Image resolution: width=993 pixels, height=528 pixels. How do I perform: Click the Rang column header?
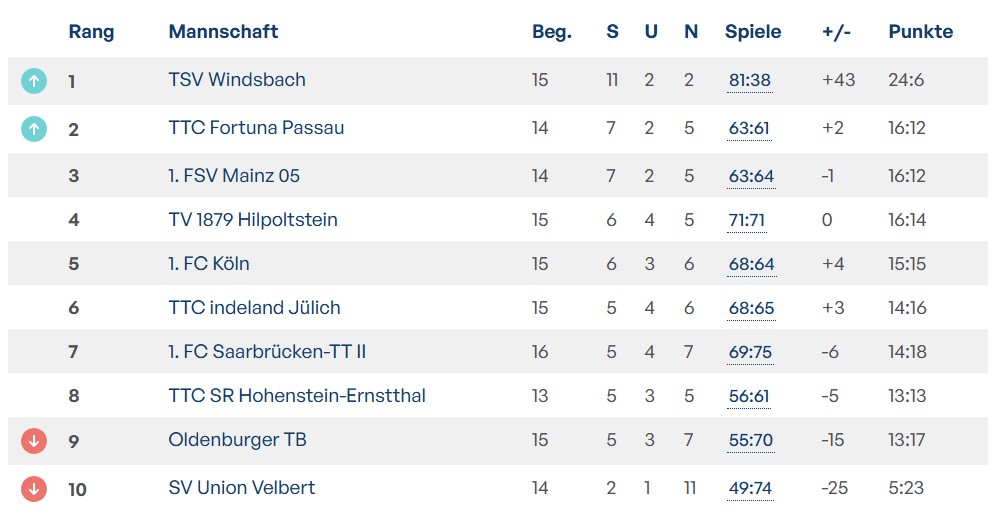point(91,32)
